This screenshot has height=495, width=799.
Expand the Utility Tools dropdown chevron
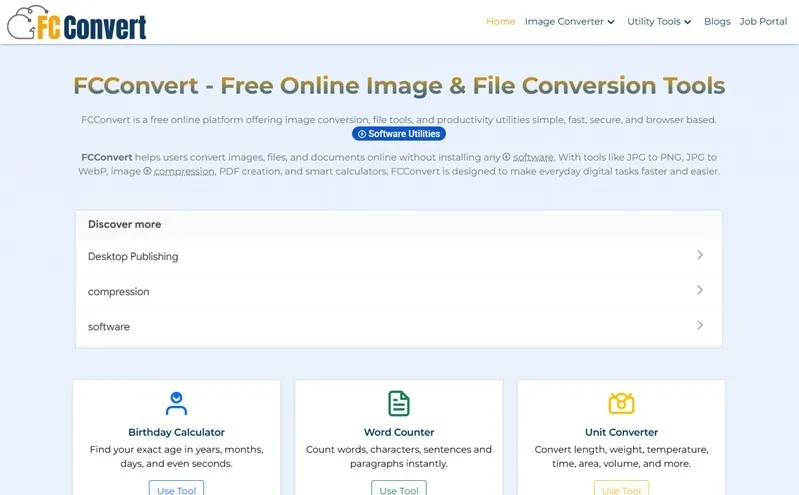[x=687, y=22]
